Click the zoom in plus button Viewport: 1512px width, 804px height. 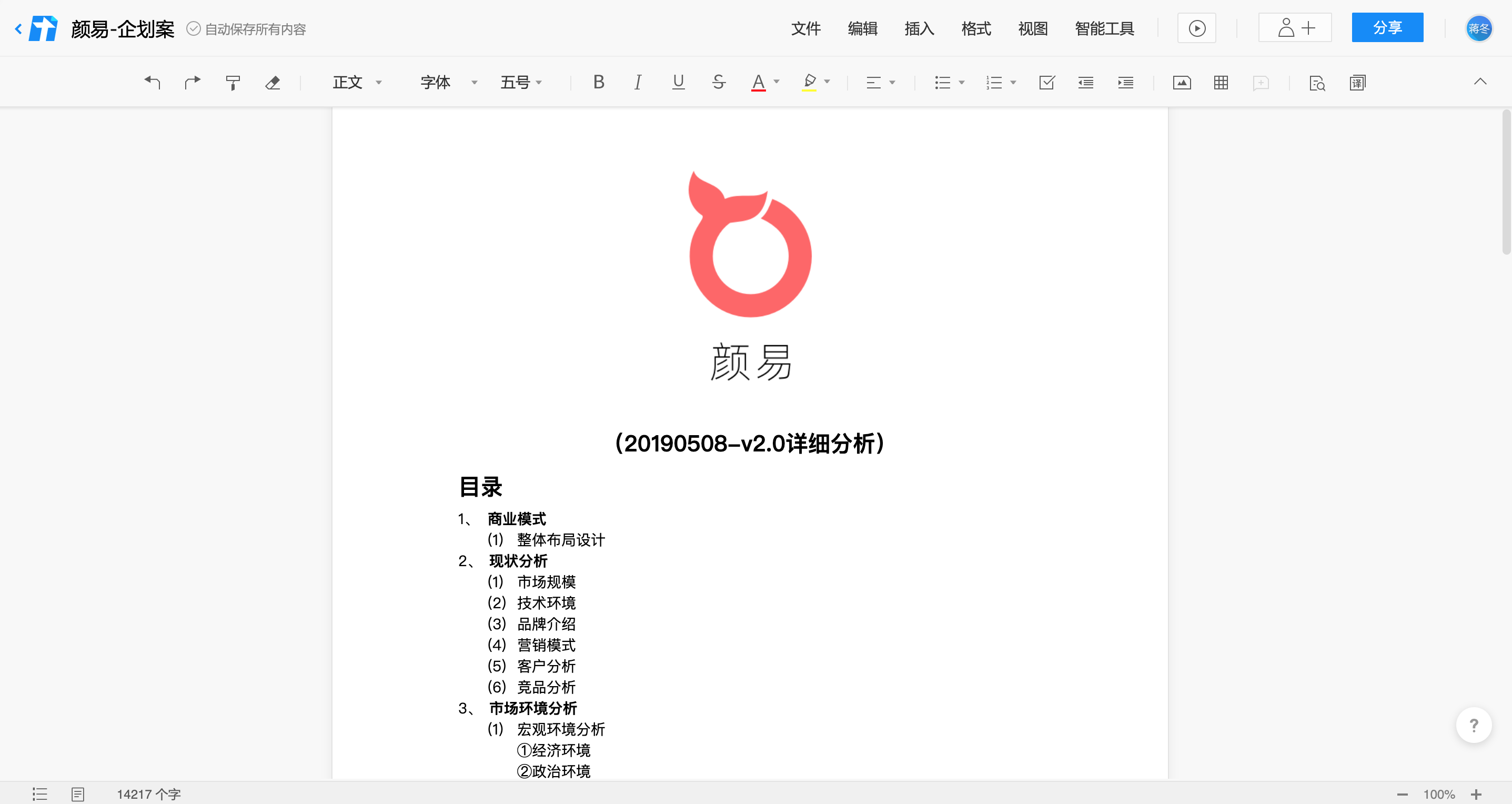tap(1477, 794)
